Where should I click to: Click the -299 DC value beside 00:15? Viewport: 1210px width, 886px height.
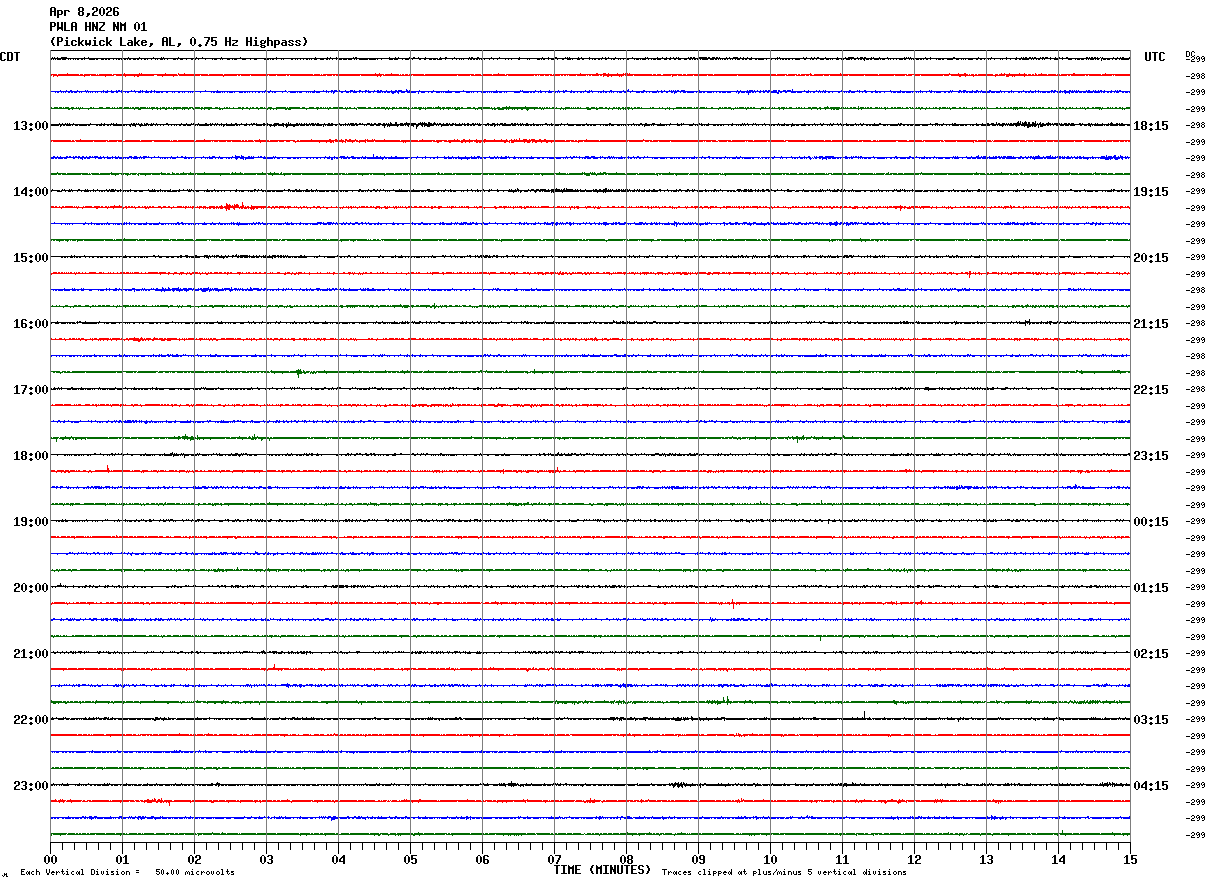coord(1195,522)
